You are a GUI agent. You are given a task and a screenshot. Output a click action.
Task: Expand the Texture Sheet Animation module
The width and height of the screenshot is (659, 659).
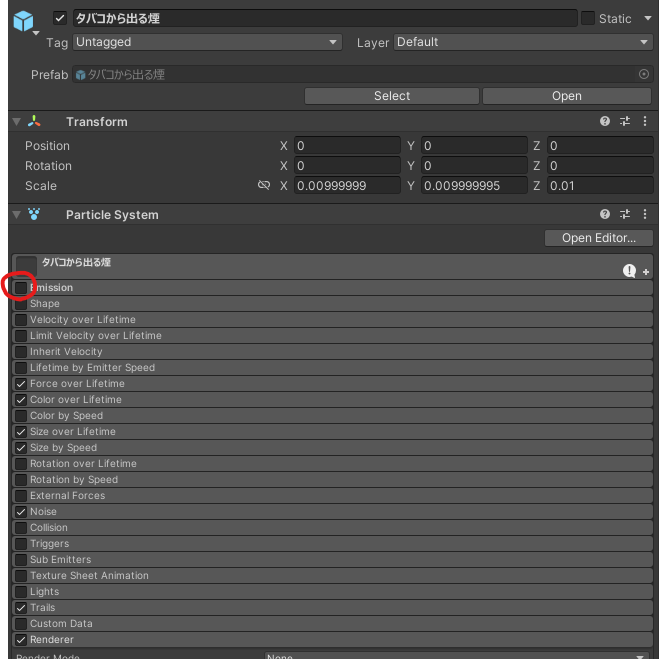coord(332,575)
